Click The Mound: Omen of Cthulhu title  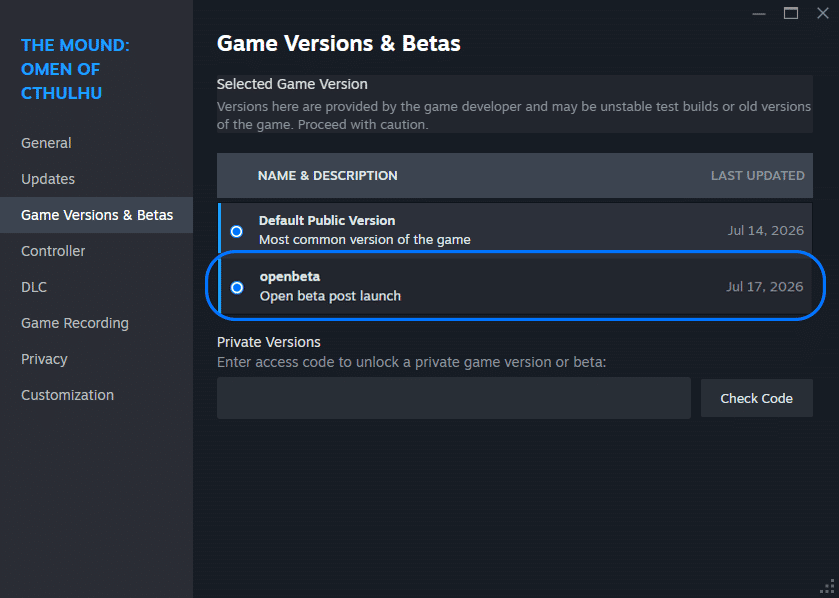pyautogui.click(x=75, y=69)
